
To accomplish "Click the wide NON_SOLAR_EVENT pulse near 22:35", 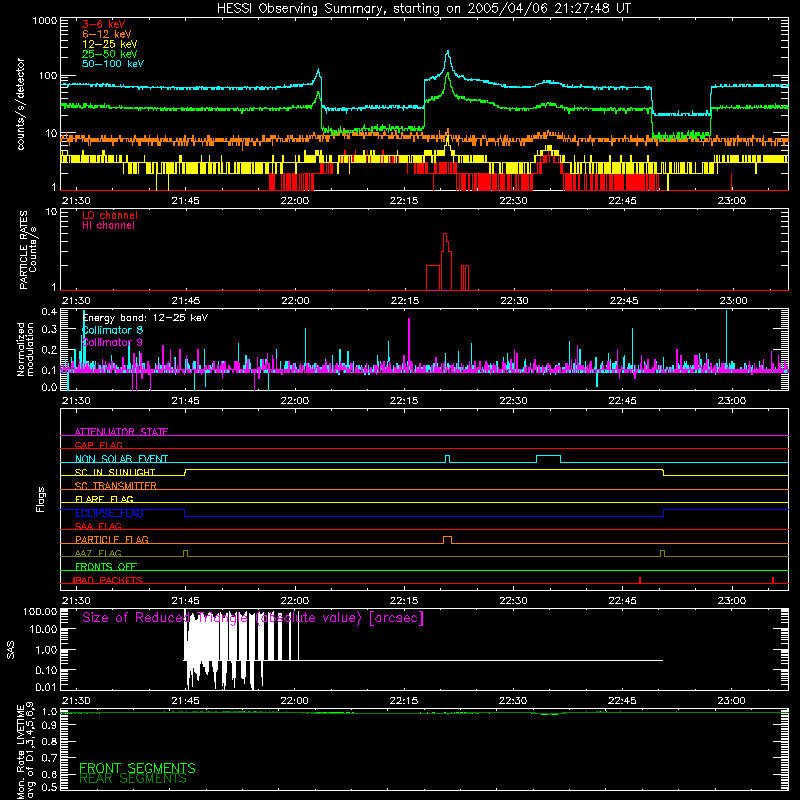I will pos(548,458).
